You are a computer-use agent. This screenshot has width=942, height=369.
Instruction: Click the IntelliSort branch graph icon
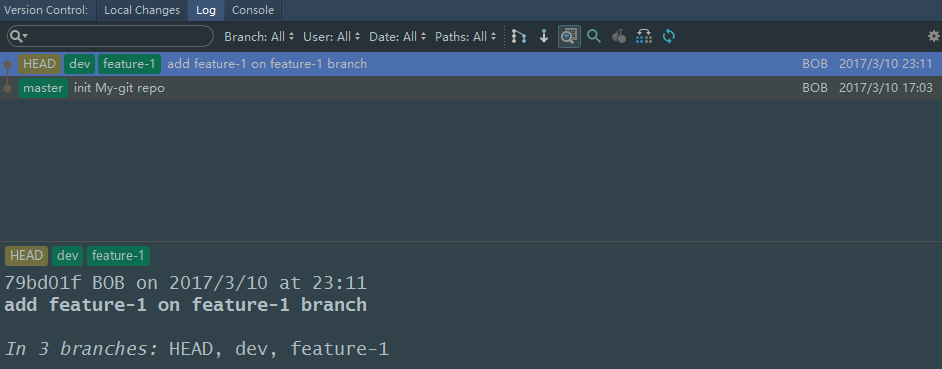(519, 37)
